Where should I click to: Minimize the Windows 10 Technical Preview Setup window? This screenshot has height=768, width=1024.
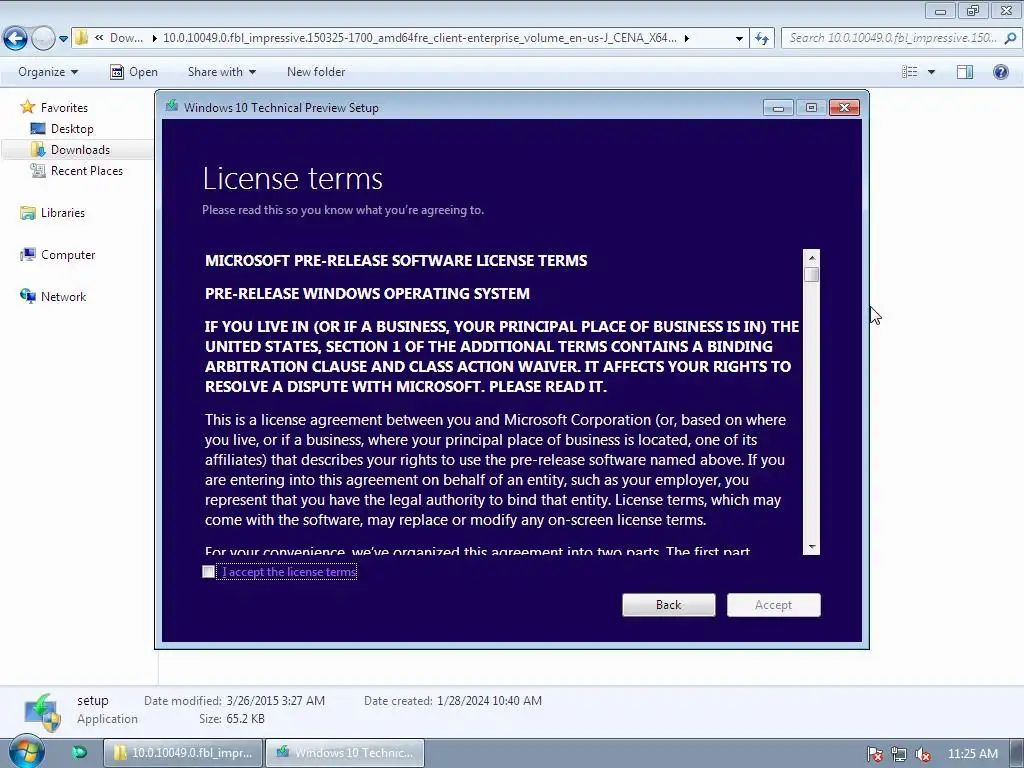[778, 108]
